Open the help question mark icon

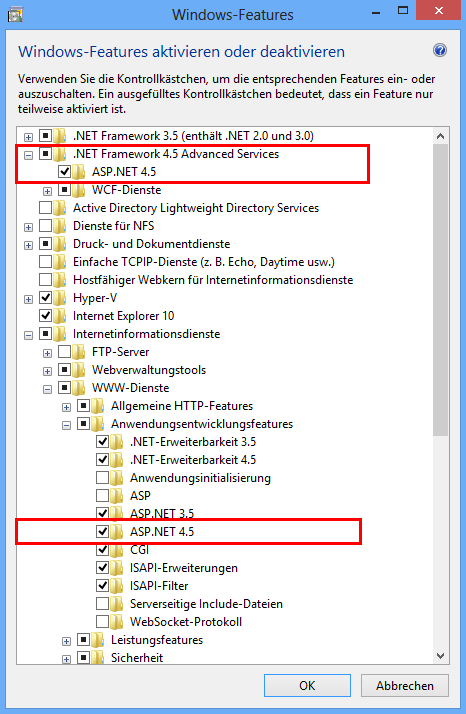click(x=440, y=50)
